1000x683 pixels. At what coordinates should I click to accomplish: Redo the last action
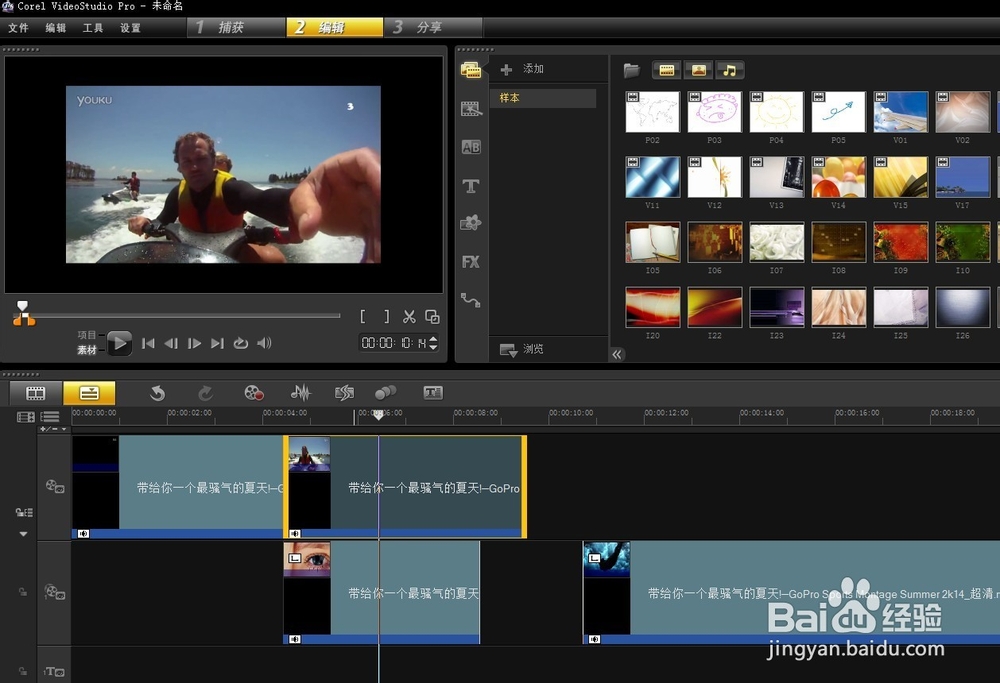tap(205, 393)
